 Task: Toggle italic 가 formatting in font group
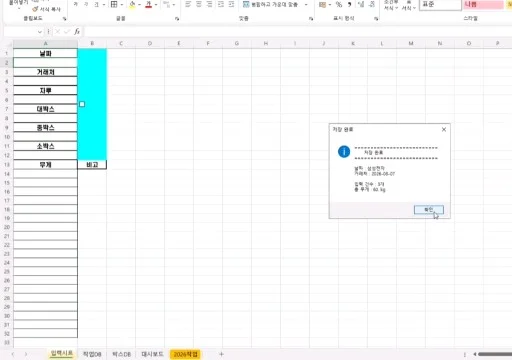coord(86,4)
